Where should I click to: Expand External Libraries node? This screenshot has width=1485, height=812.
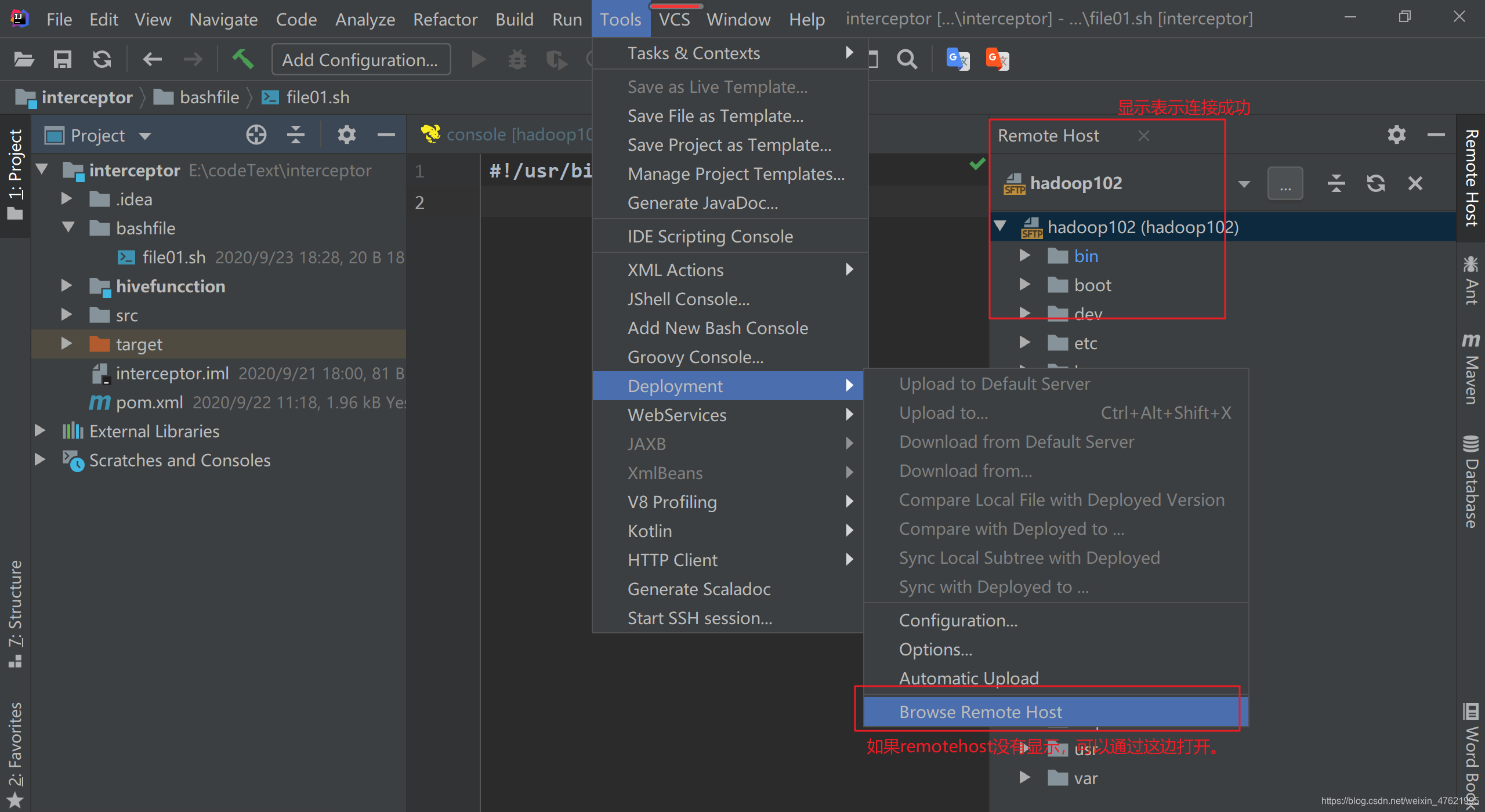(x=40, y=431)
